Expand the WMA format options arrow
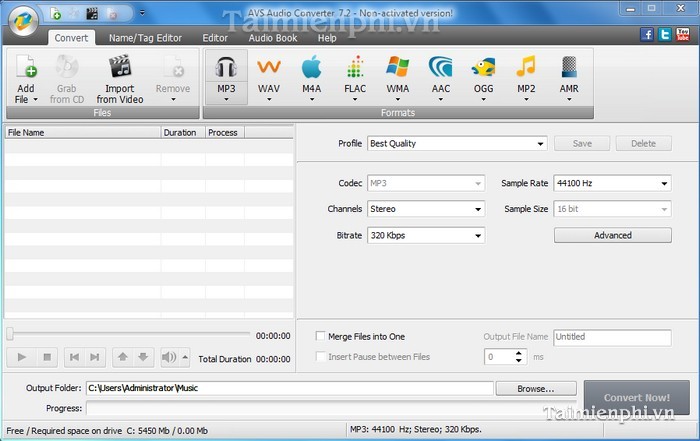Screen dimensions: 700x441 click(398, 100)
